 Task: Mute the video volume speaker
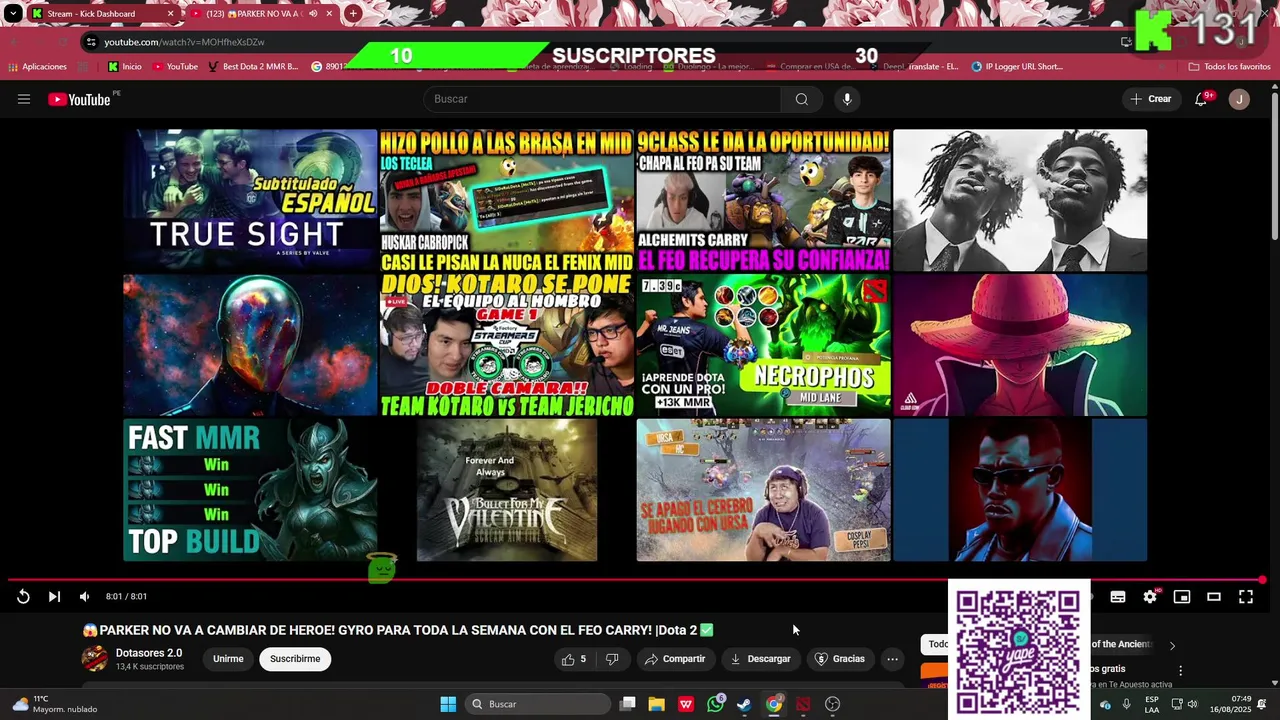(84, 597)
